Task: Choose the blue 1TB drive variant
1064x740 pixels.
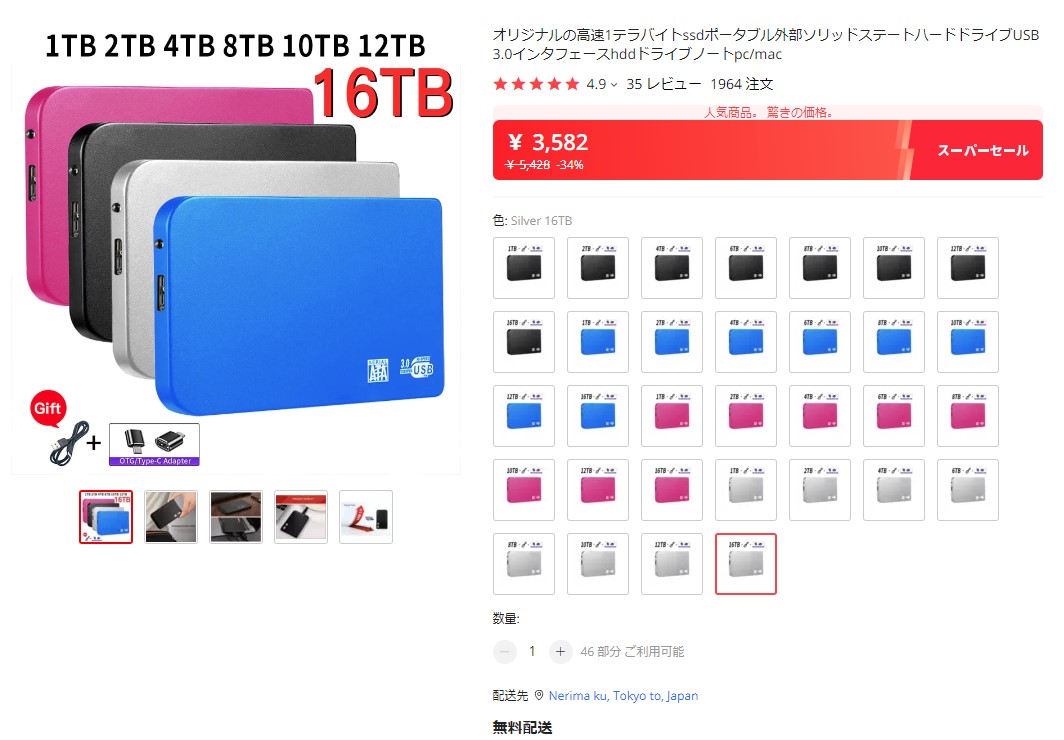Action: coord(598,342)
